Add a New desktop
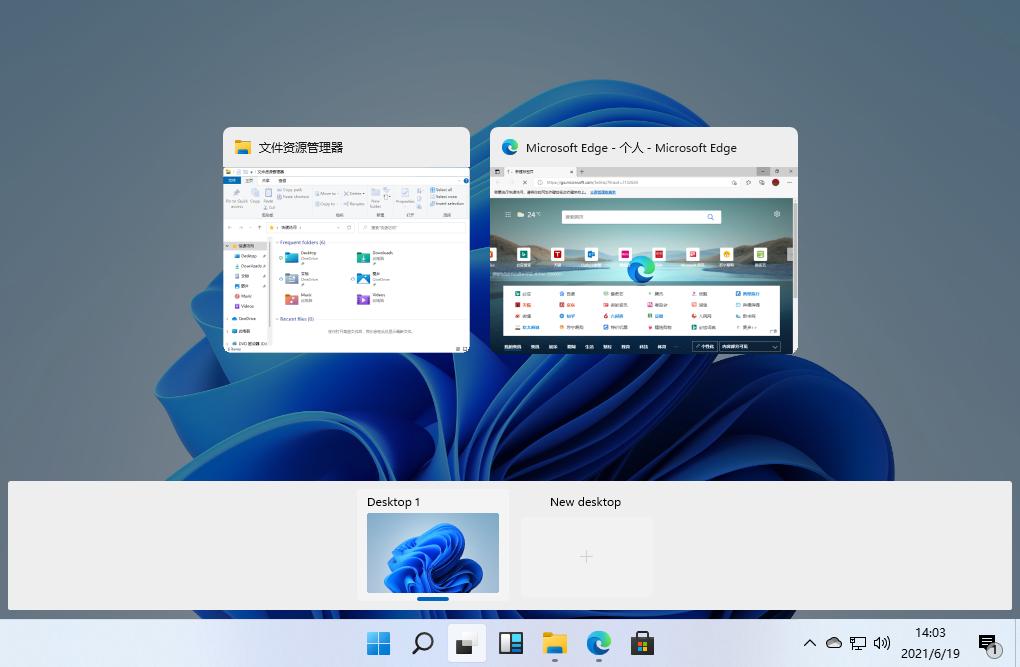Image resolution: width=1020 pixels, height=667 pixels. pos(586,556)
